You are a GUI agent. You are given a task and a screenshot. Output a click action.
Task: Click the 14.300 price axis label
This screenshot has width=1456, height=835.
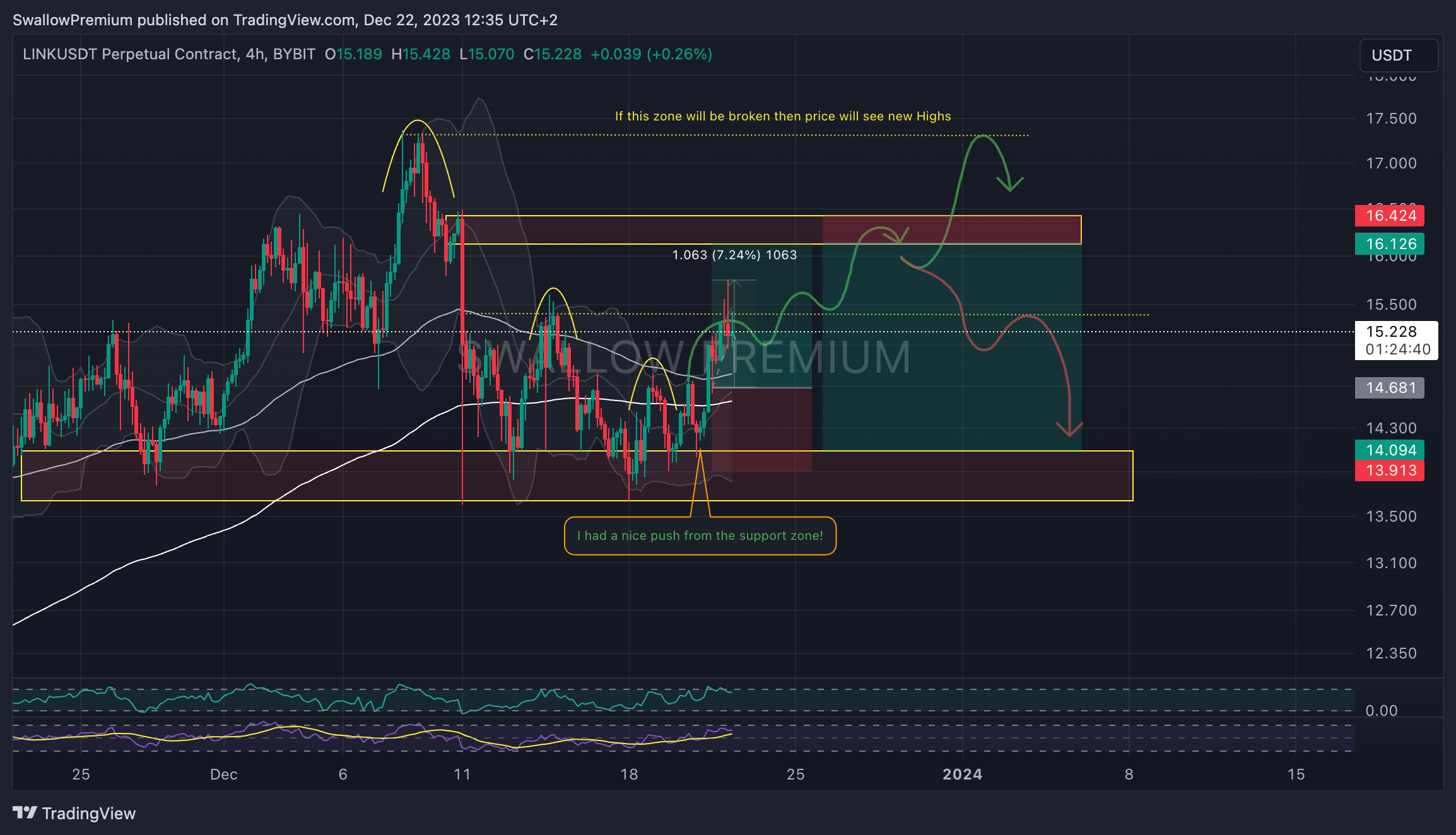1391,428
